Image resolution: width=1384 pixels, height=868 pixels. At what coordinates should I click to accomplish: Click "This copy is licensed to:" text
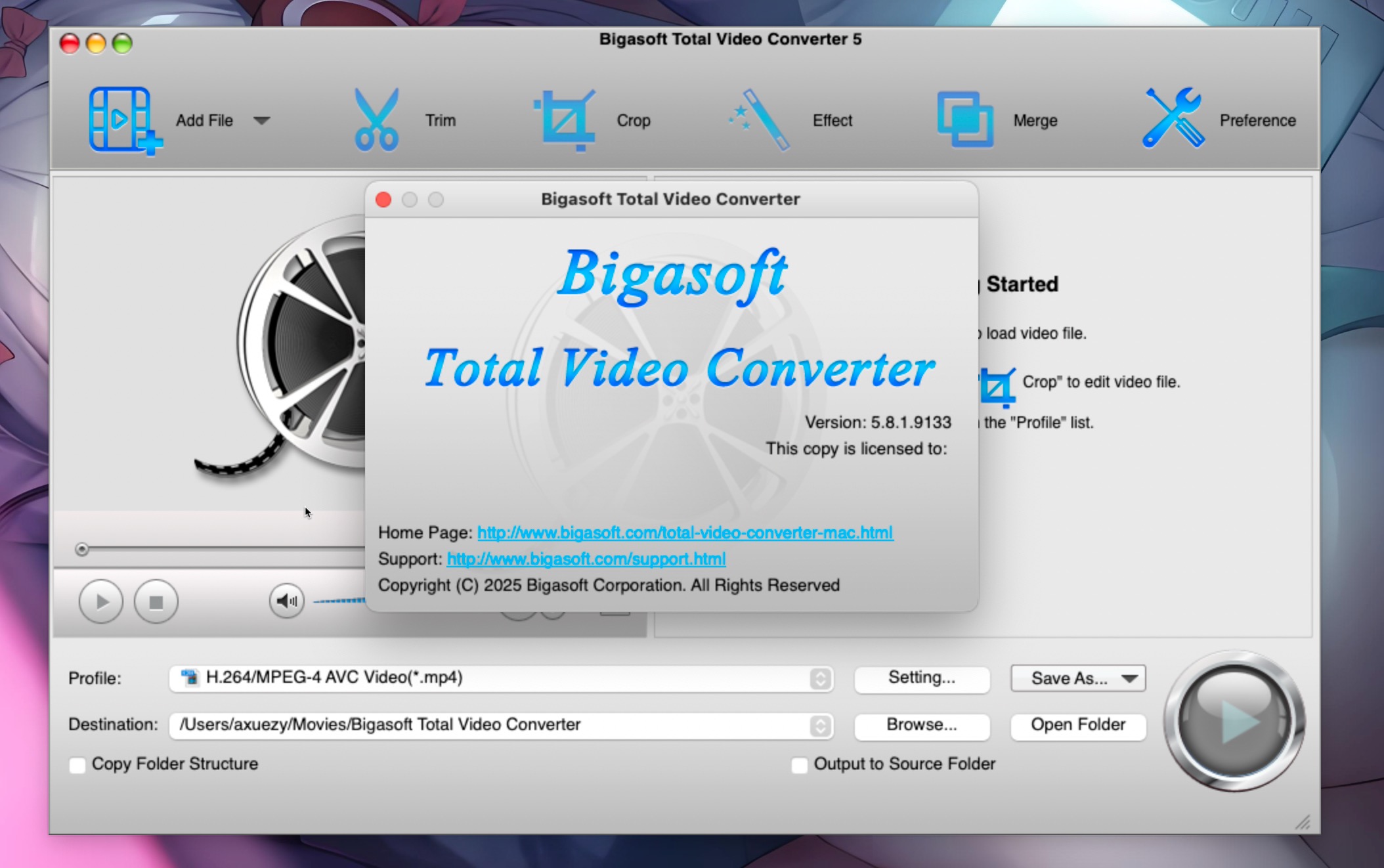(x=856, y=448)
